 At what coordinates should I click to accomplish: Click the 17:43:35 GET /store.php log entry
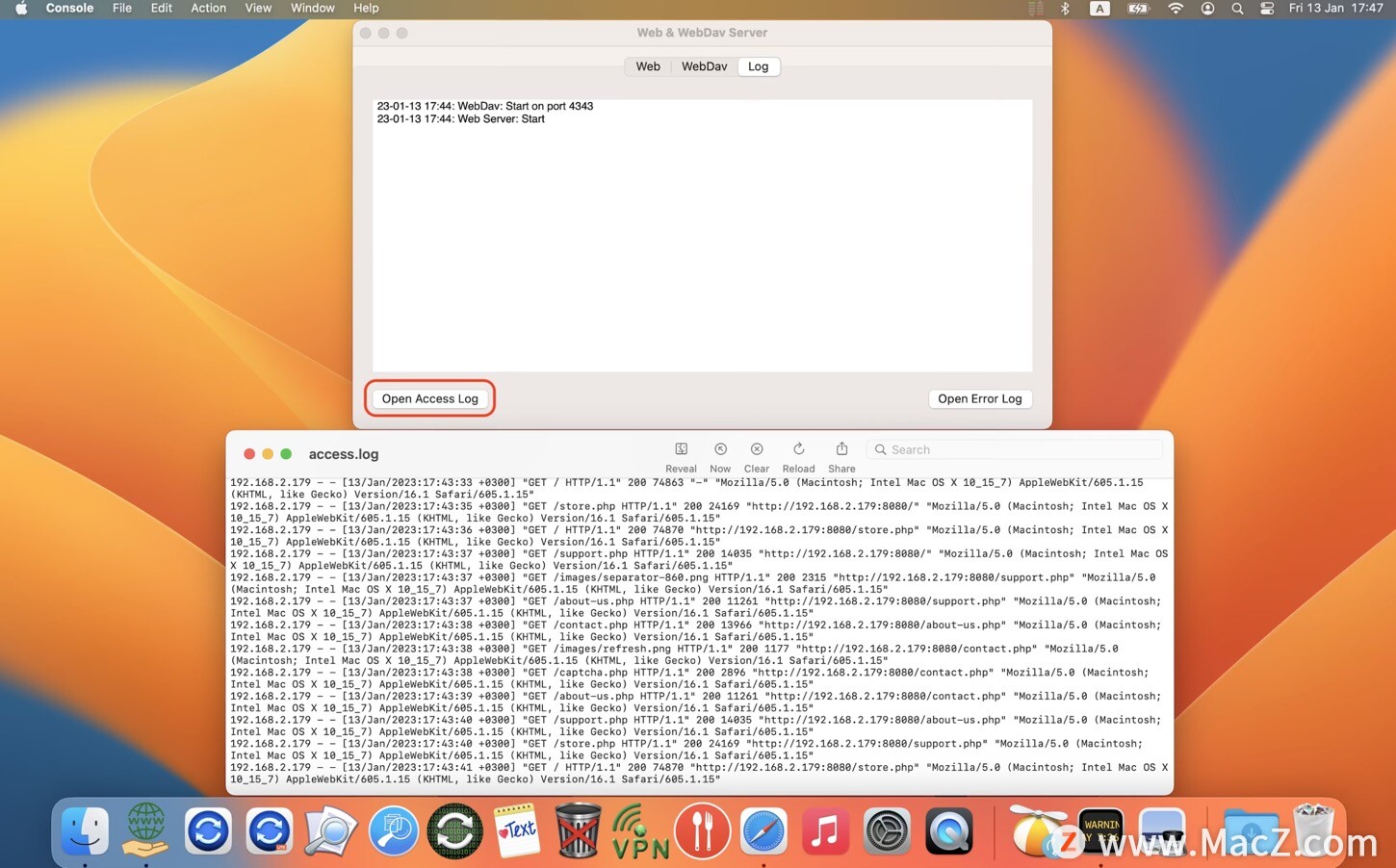point(699,512)
